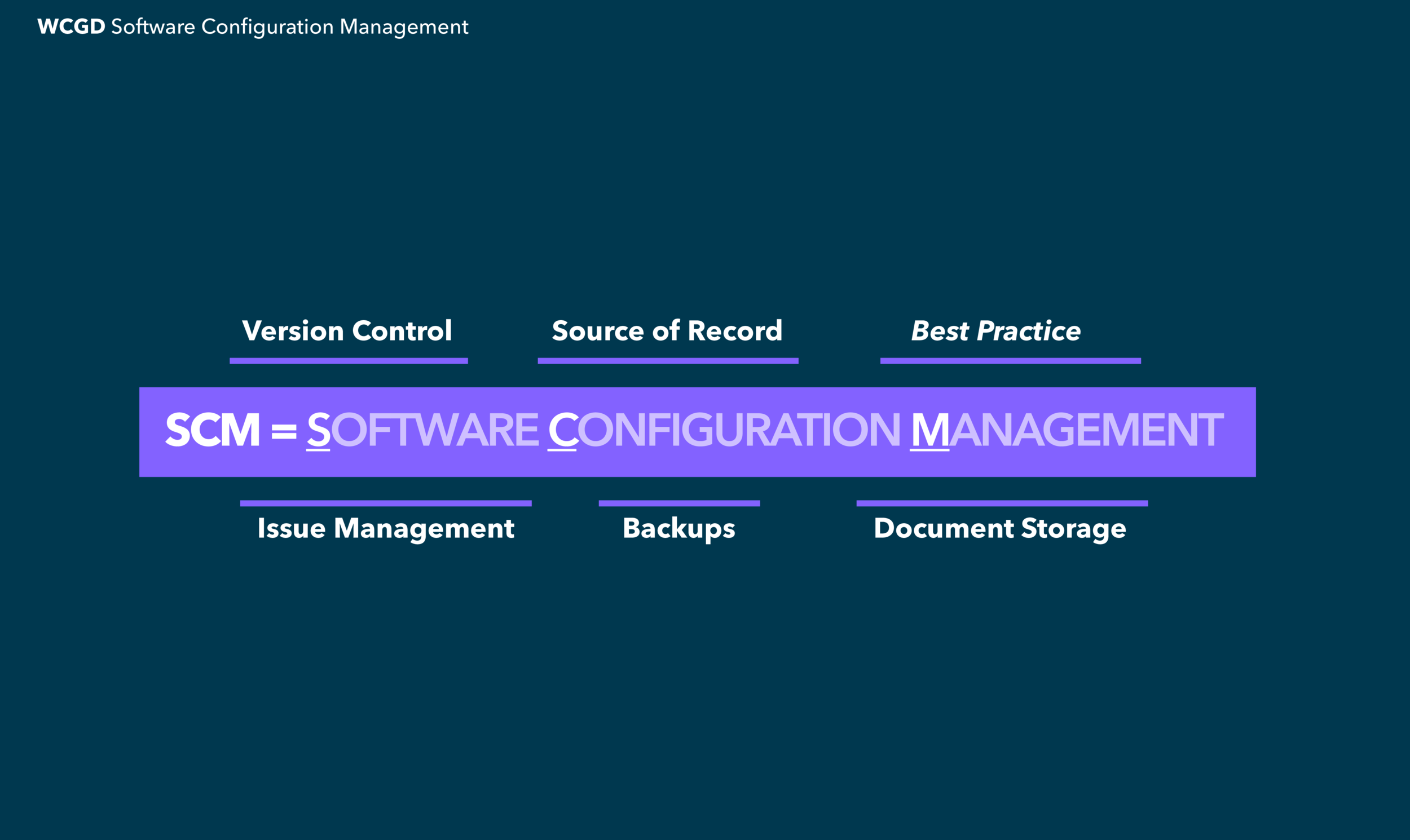The image size is (1410, 840).
Task: Select the Source of Record label
Action: pyautogui.click(x=667, y=331)
